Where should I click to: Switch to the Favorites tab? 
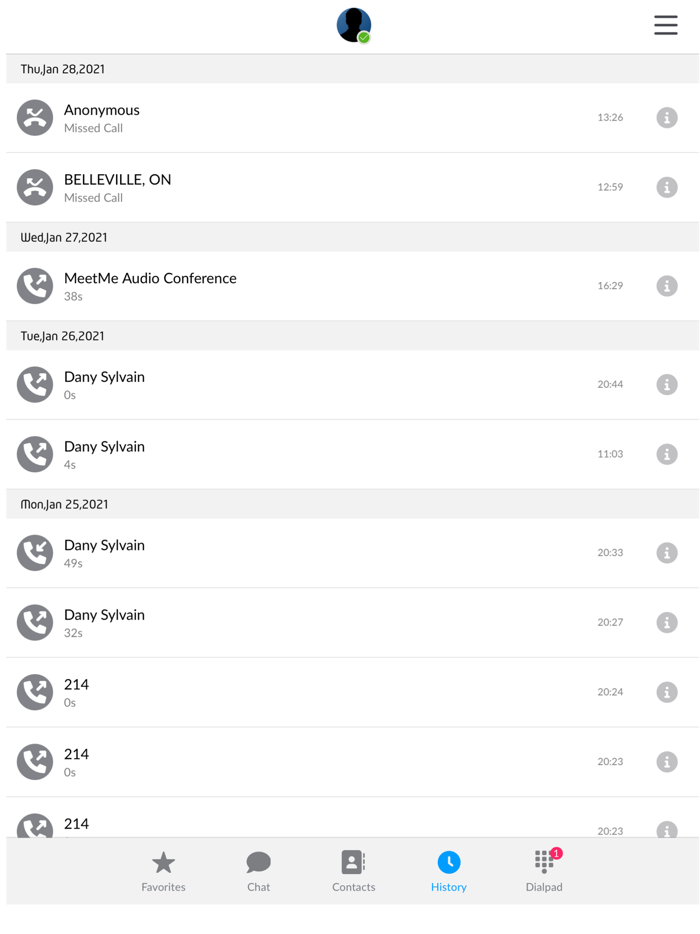point(163,871)
